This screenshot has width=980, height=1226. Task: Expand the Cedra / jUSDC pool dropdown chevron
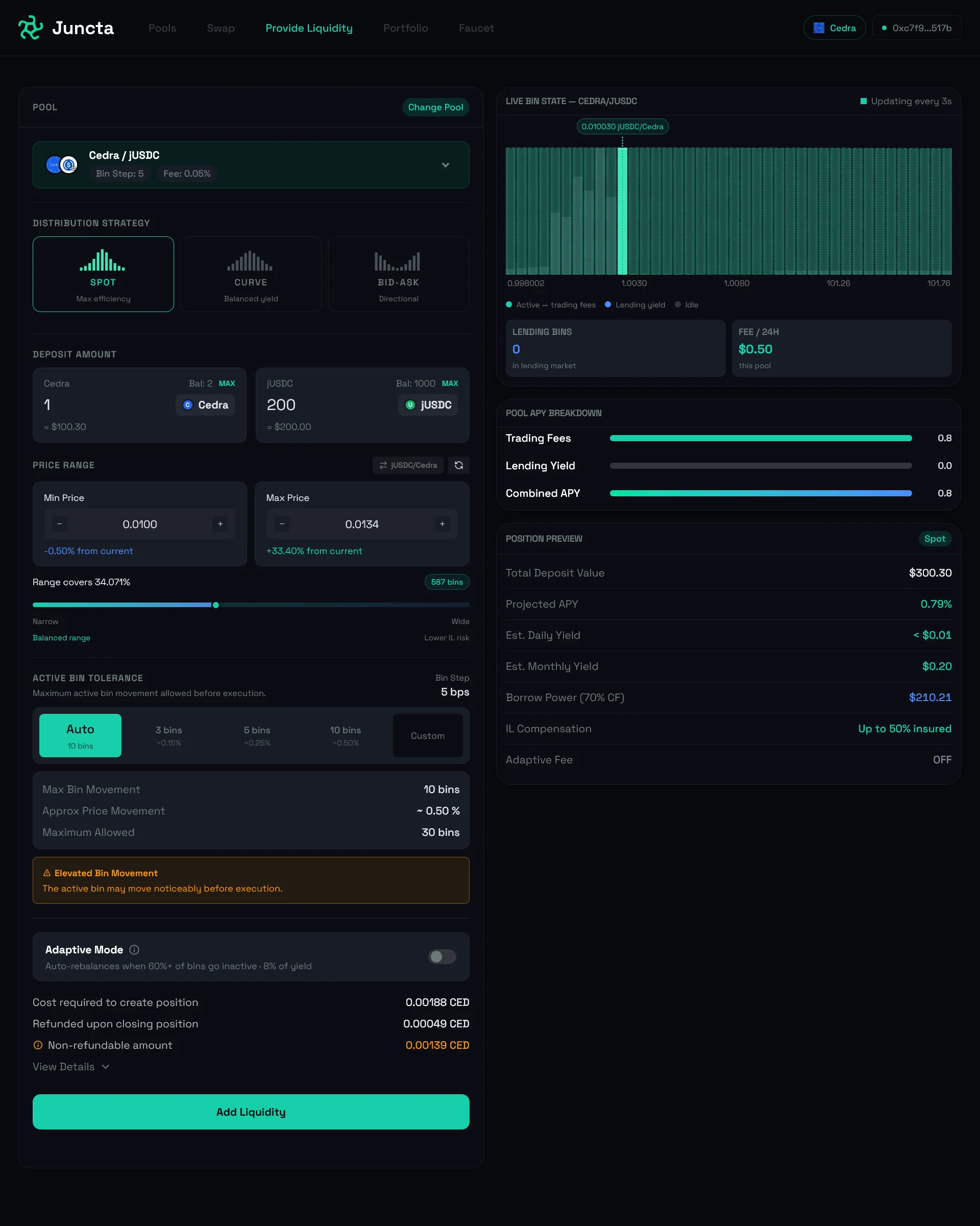(446, 165)
